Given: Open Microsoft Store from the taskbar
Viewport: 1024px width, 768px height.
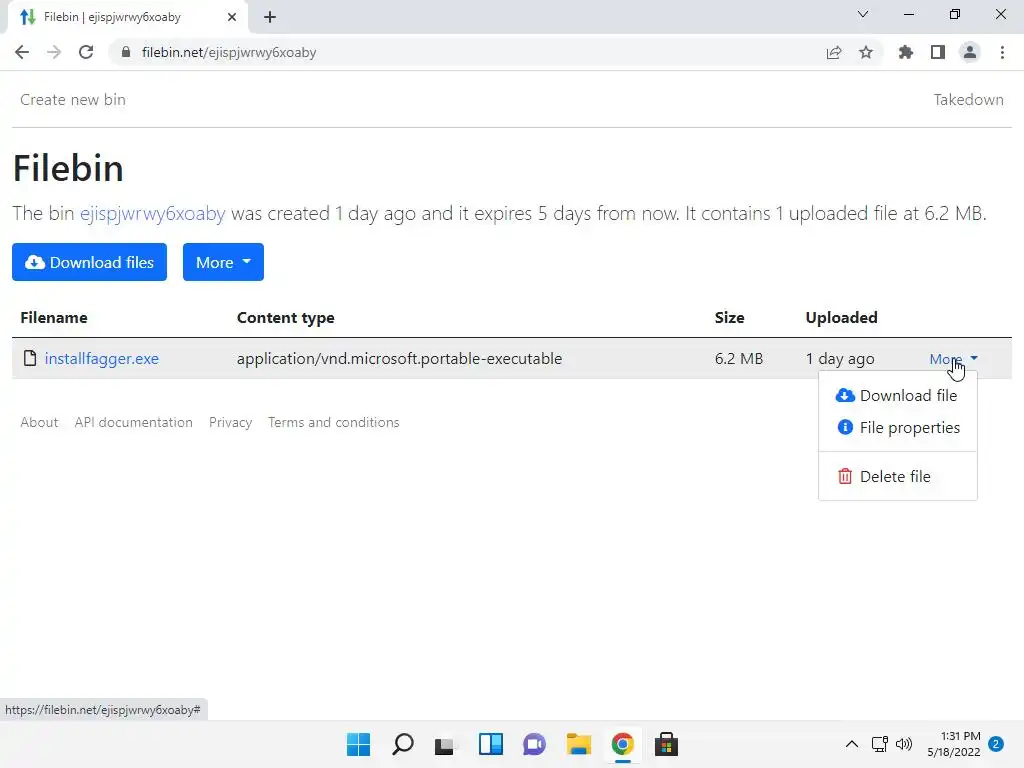Looking at the screenshot, I should tap(666, 744).
